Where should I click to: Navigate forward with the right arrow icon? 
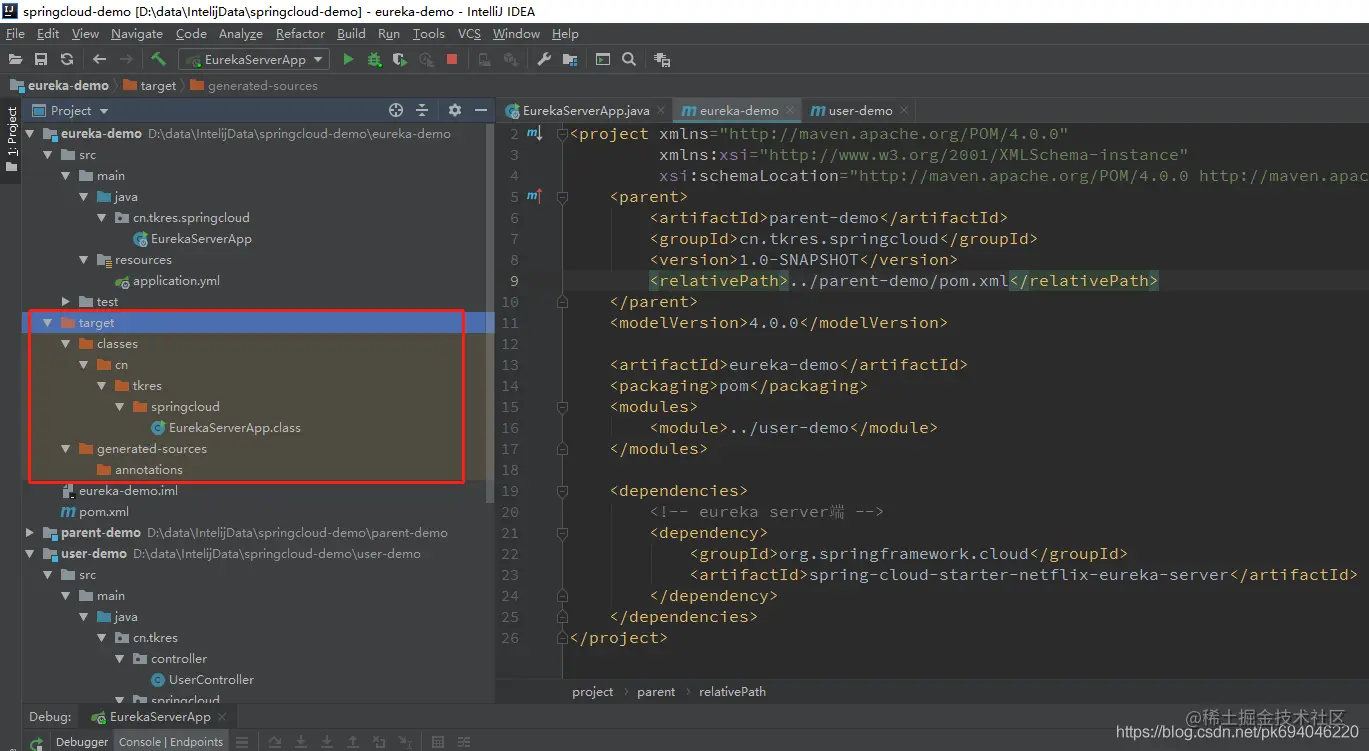(x=125, y=60)
